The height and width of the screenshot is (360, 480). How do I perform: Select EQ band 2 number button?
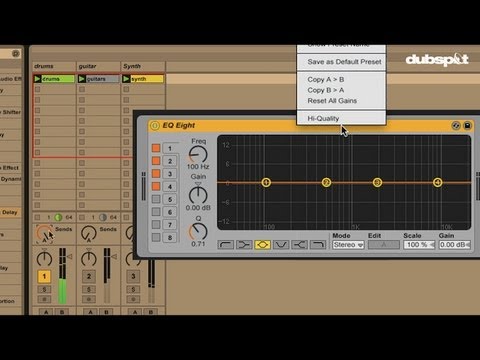pyautogui.click(x=170, y=161)
